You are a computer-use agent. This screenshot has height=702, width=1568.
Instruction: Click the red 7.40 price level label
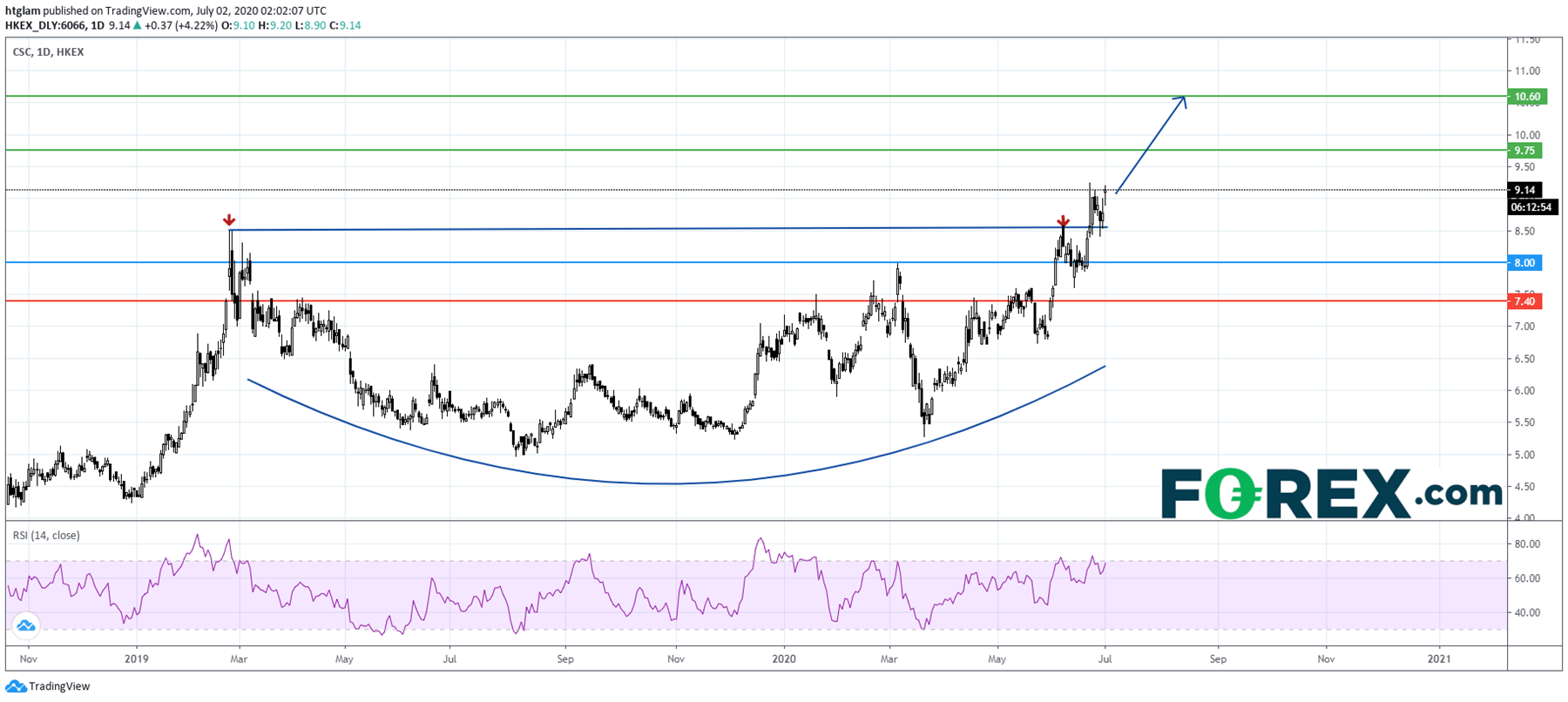tap(1525, 301)
